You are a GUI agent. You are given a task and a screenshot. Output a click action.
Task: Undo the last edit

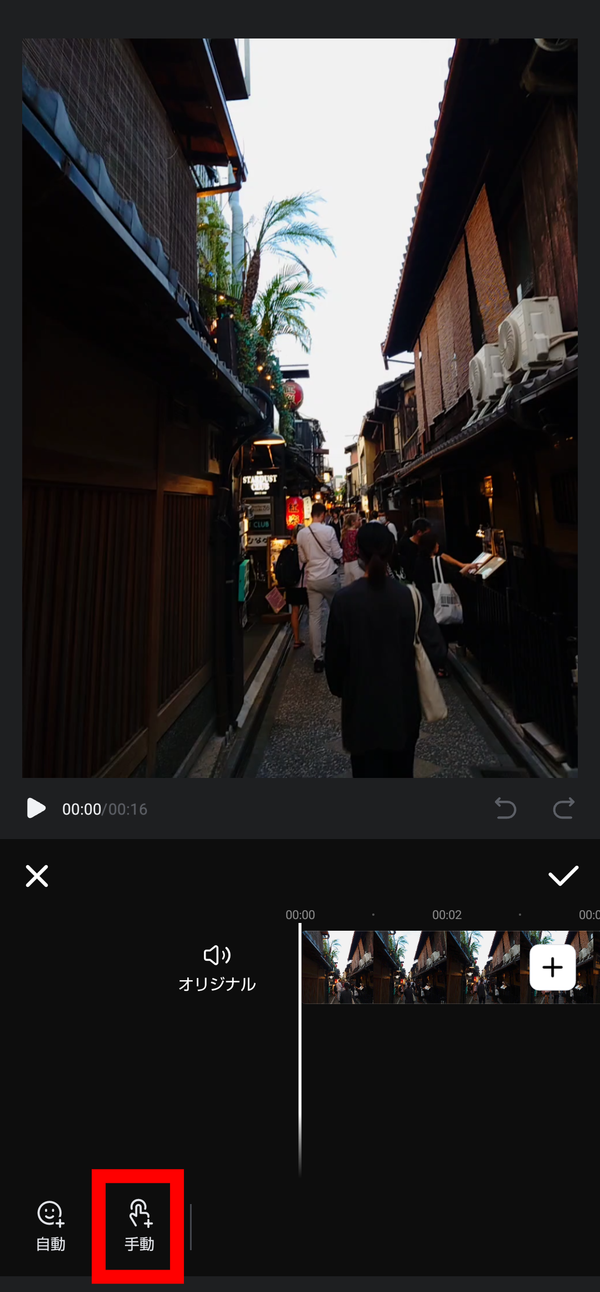(x=506, y=808)
